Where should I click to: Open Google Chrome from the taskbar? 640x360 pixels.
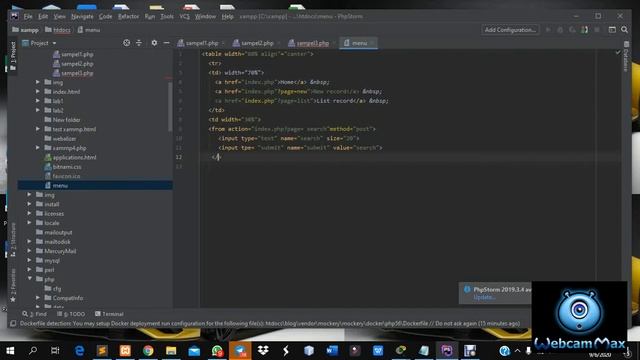click(148, 351)
